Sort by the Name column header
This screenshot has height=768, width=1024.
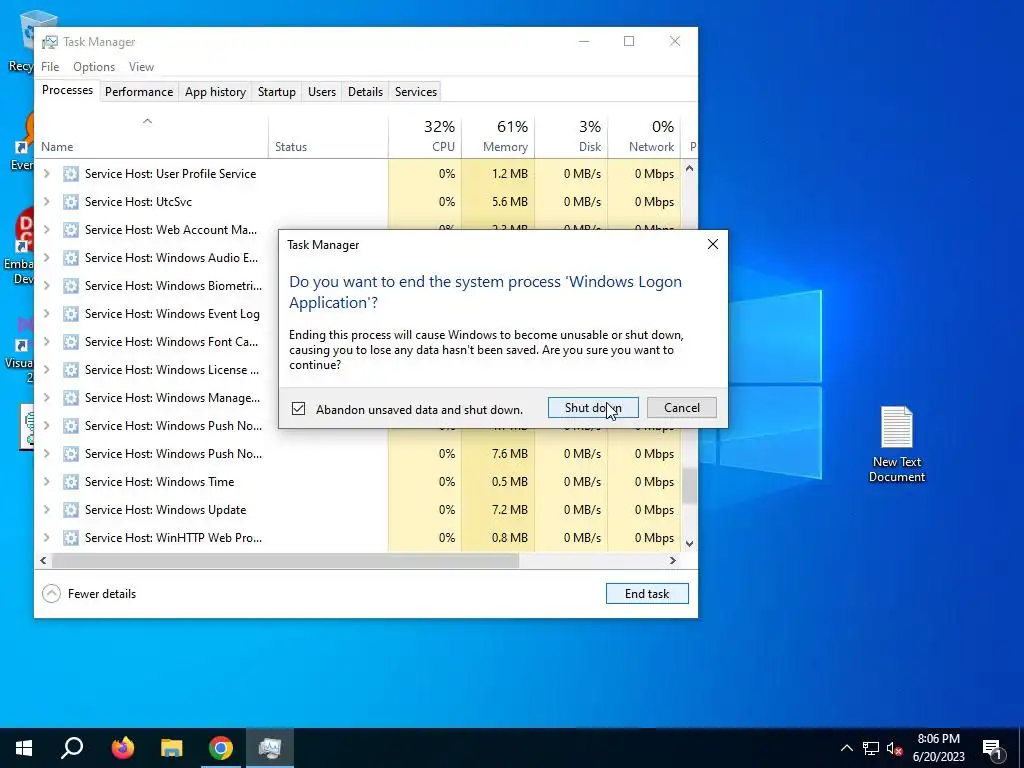click(152, 136)
